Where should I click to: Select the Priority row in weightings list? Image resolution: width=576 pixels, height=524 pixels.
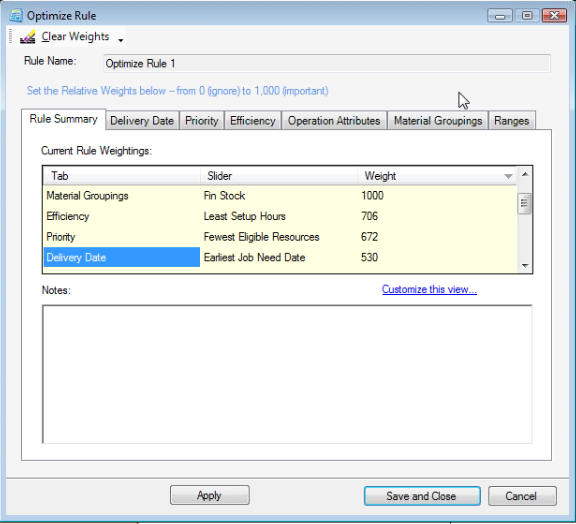(280, 237)
